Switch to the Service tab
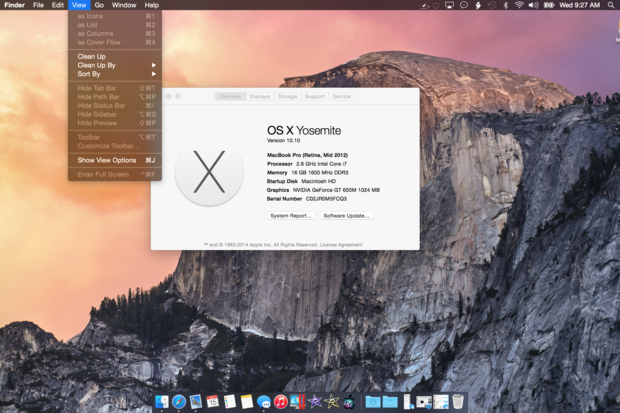The height and width of the screenshot is (413, 620). point(342,96)
